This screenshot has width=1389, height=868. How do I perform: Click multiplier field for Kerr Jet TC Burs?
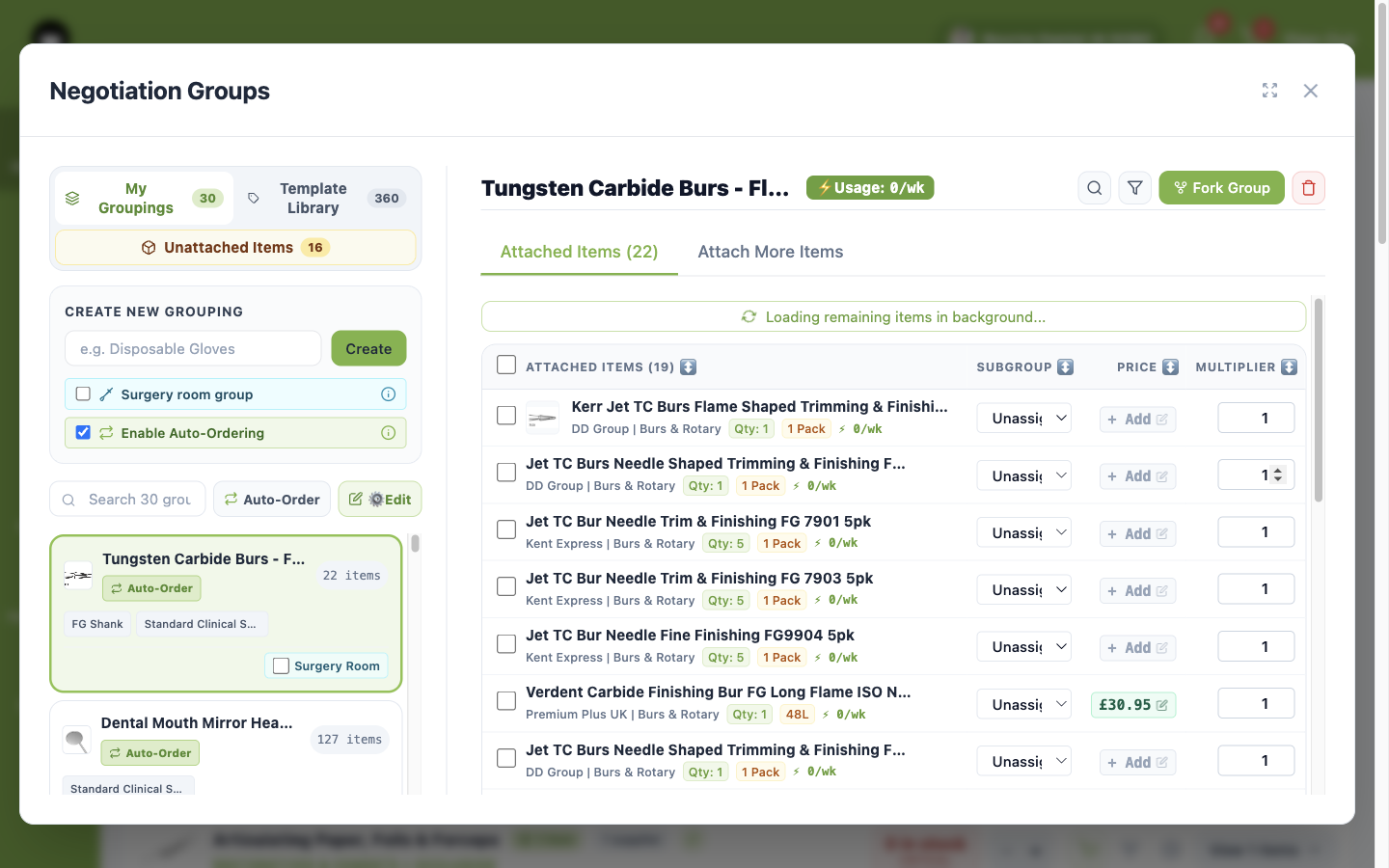[x=1256, y=418]
